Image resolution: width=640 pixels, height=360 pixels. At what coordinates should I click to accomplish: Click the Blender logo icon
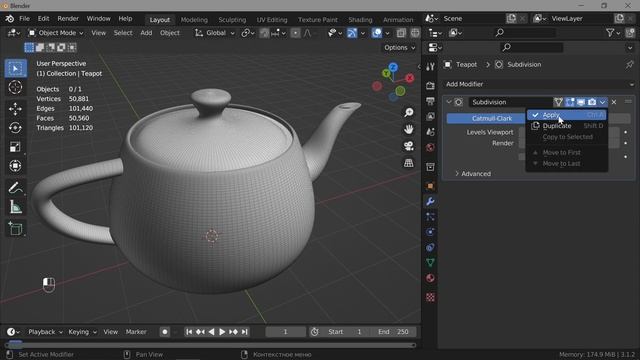point(9,19)
